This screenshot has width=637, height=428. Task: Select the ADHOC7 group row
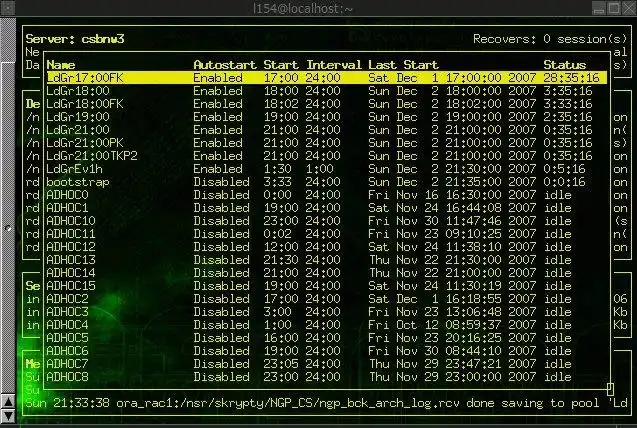click(x=327, y=363)
